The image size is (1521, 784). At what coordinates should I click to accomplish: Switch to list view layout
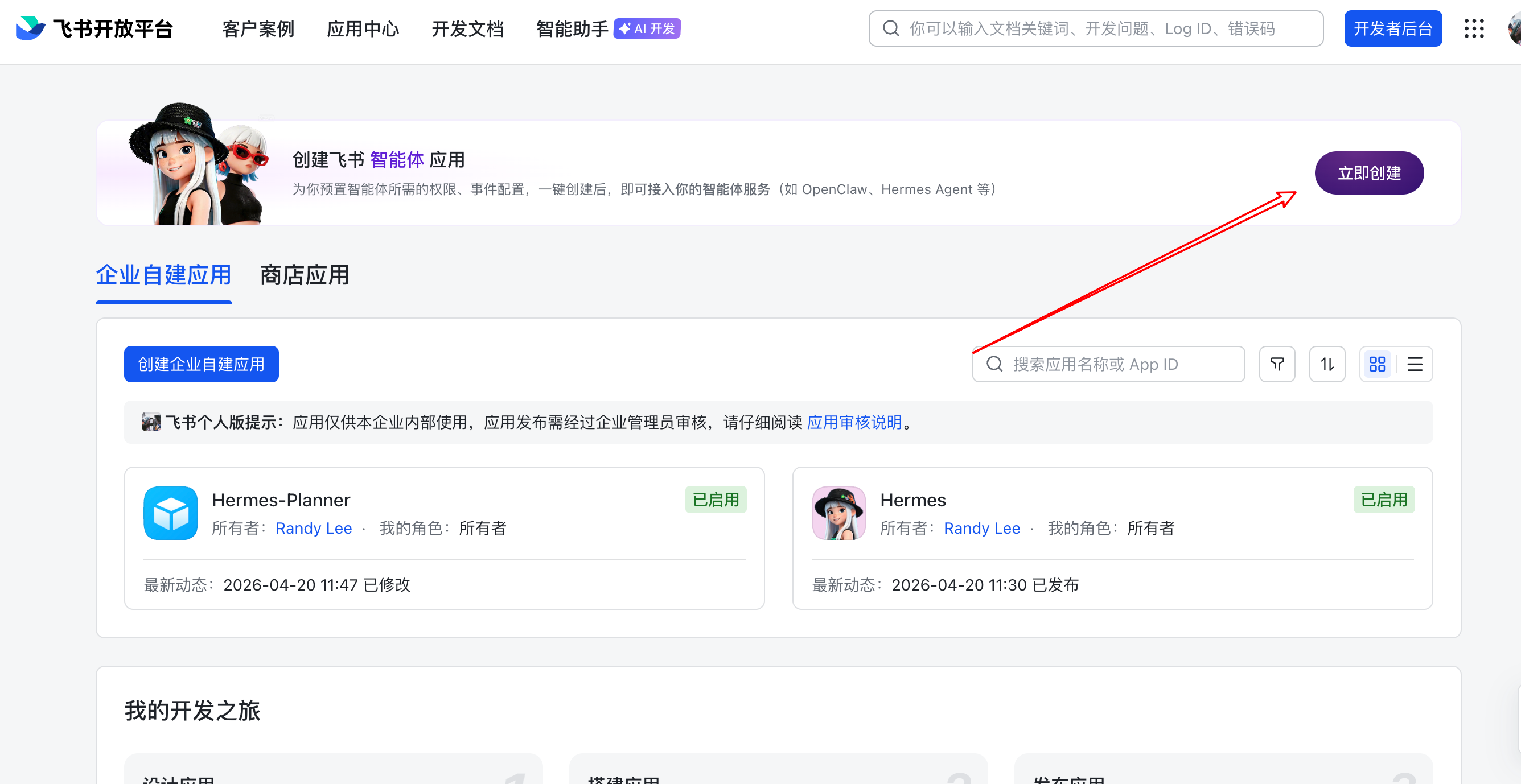click(1415, 364)
